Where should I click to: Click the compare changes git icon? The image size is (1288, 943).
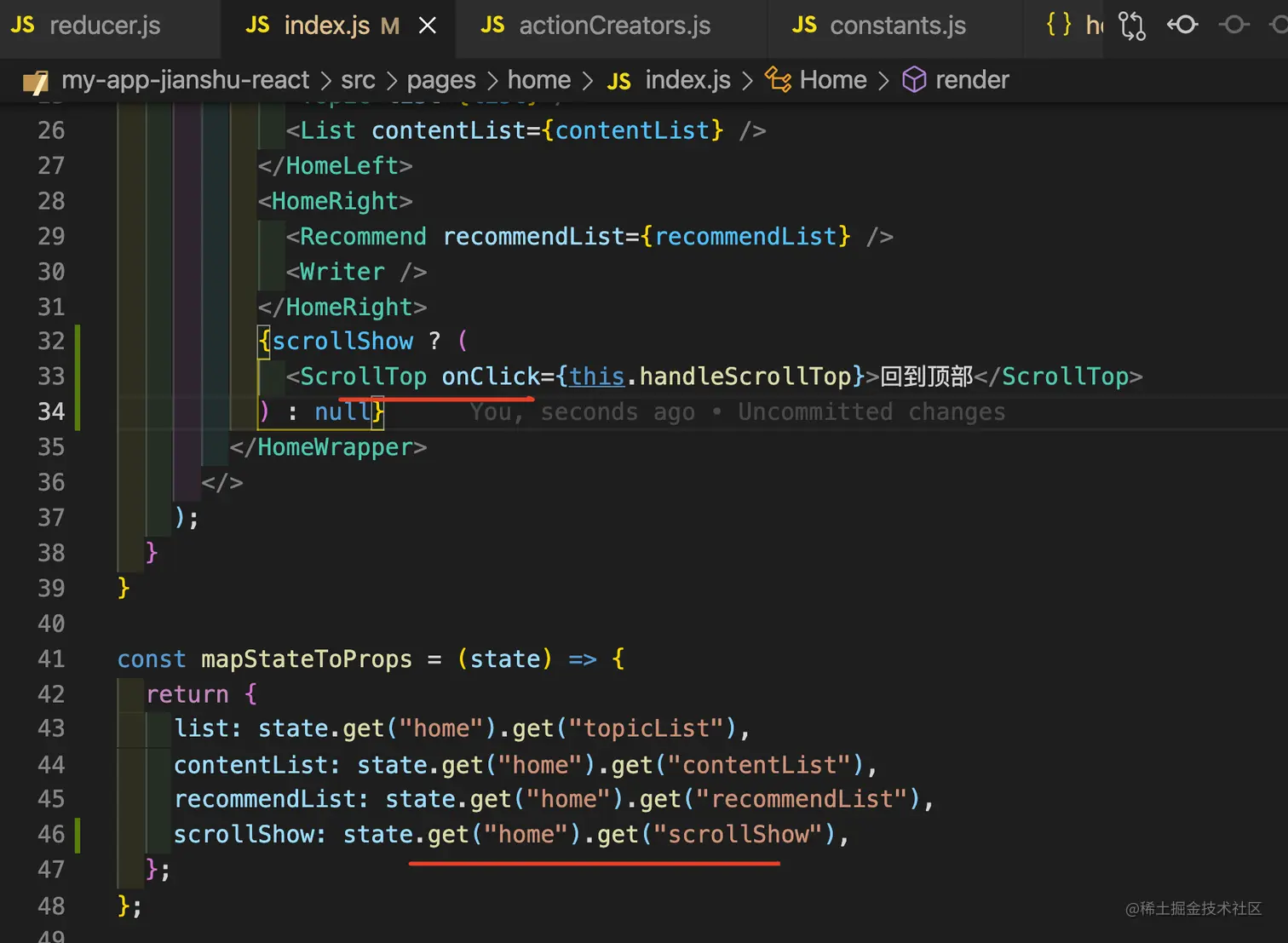pyautogui.click(x=1131, y=26)
